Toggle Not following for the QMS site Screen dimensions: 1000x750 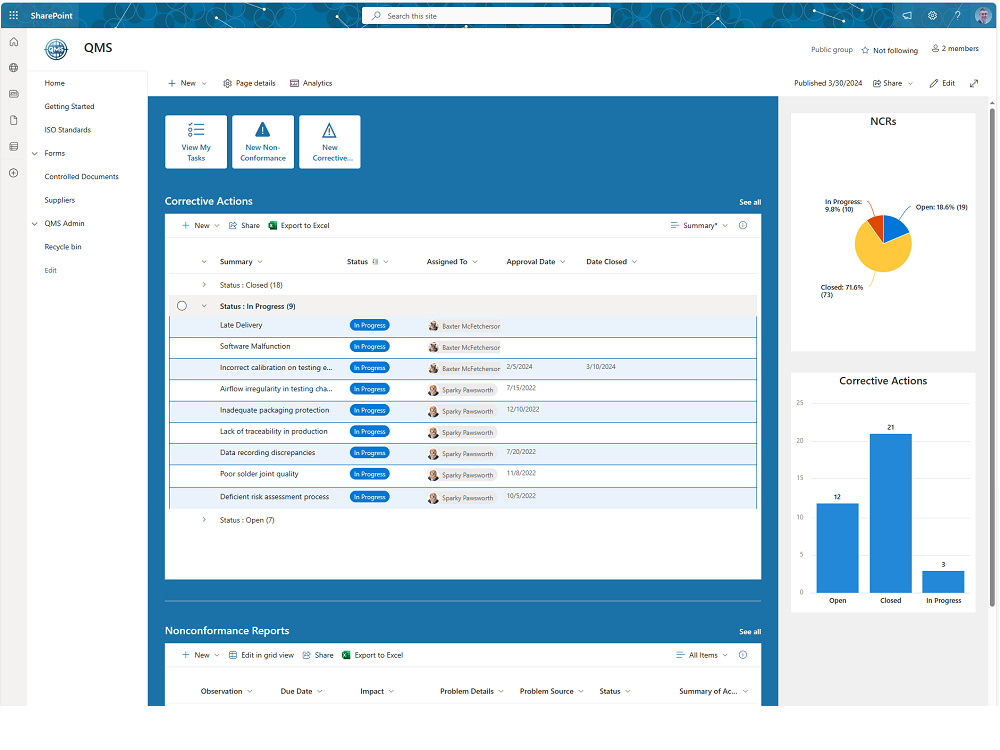tap(889, 49)
